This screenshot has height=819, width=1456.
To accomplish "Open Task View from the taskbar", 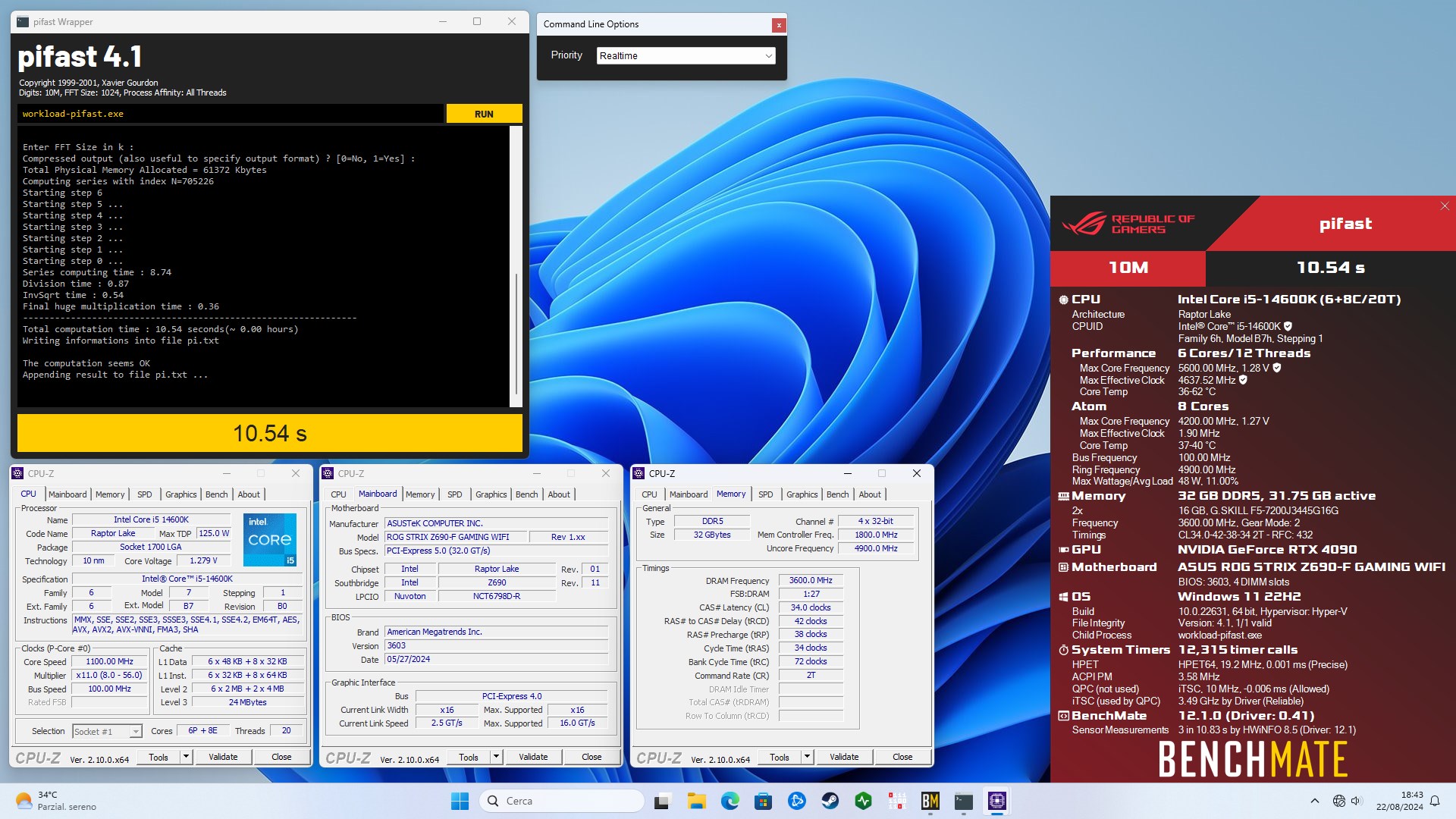I will coord(663,801).
